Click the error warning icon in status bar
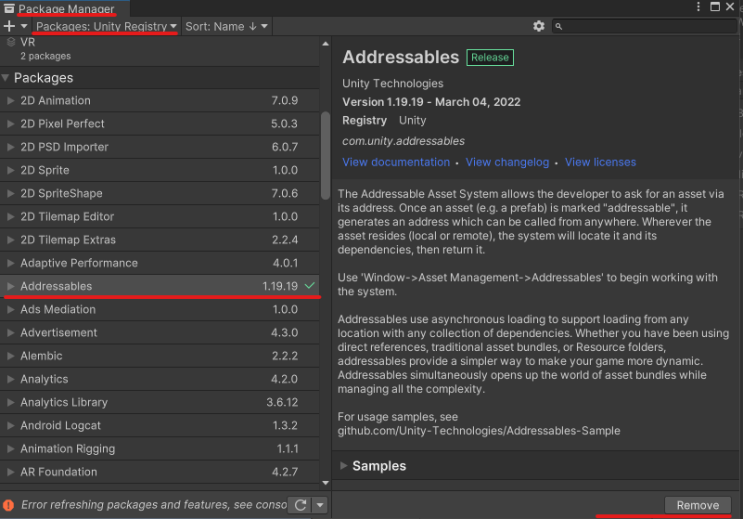This screenshot has width=743, height=519. [x=9, y=505]
